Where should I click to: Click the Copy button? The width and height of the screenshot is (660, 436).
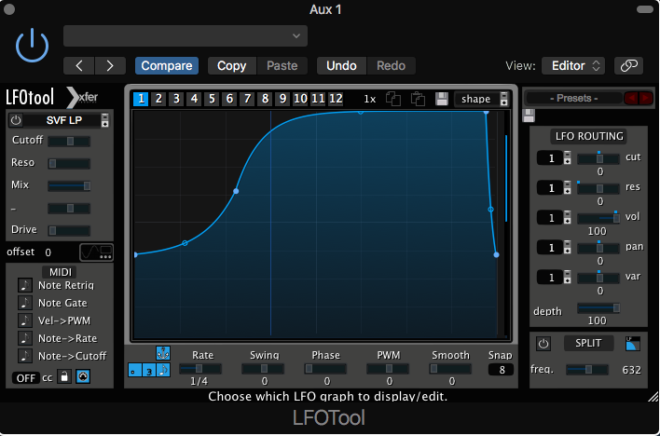pos(232,66)
